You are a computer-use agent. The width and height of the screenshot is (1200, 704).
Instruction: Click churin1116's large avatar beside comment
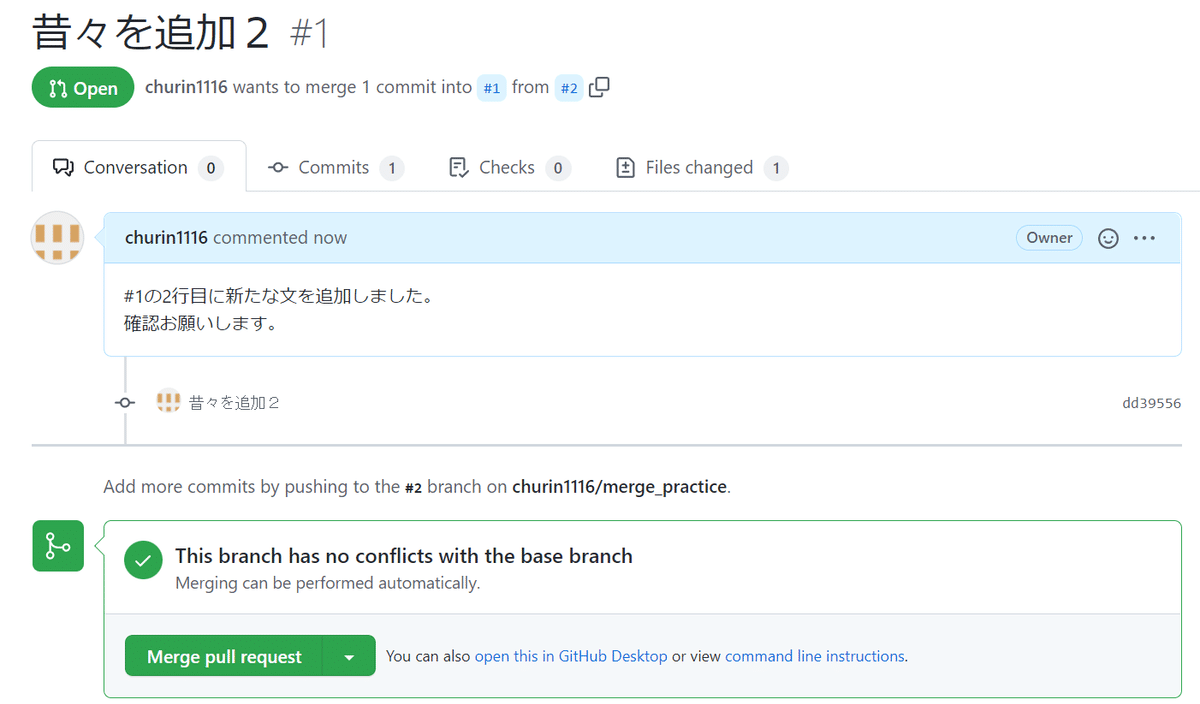tap(58, 238)
